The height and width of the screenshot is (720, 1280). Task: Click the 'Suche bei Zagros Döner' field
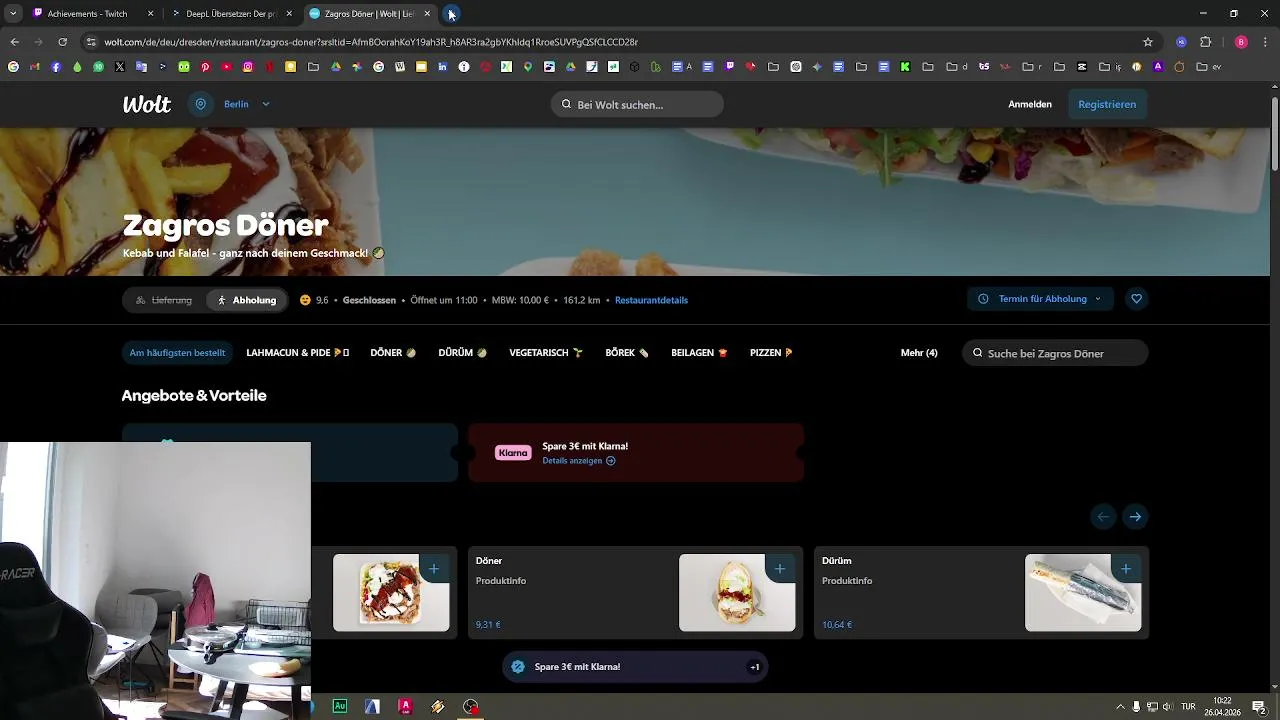1055,353
